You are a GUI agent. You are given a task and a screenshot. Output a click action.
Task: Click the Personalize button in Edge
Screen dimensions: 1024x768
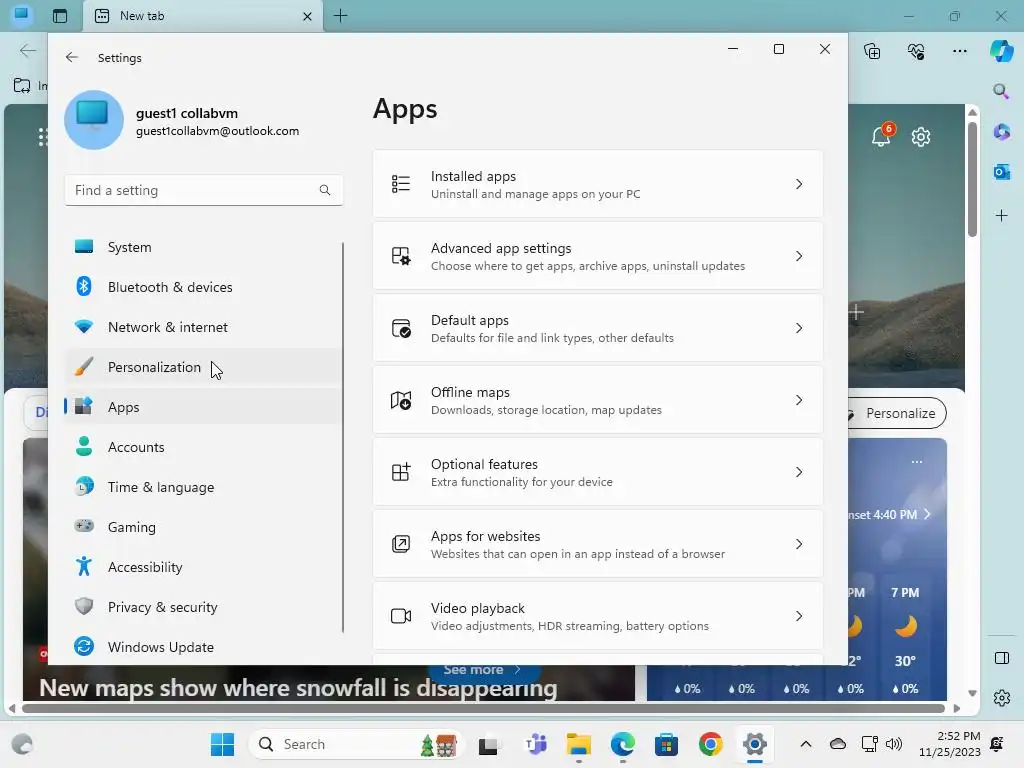(x=896, y=413)
